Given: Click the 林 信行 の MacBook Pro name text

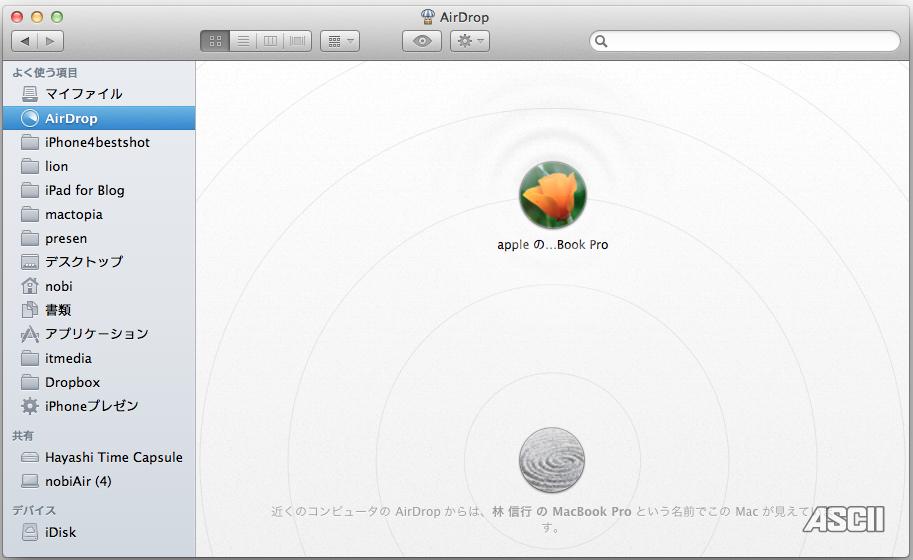Looking at the screenshot, I should 562,512.
